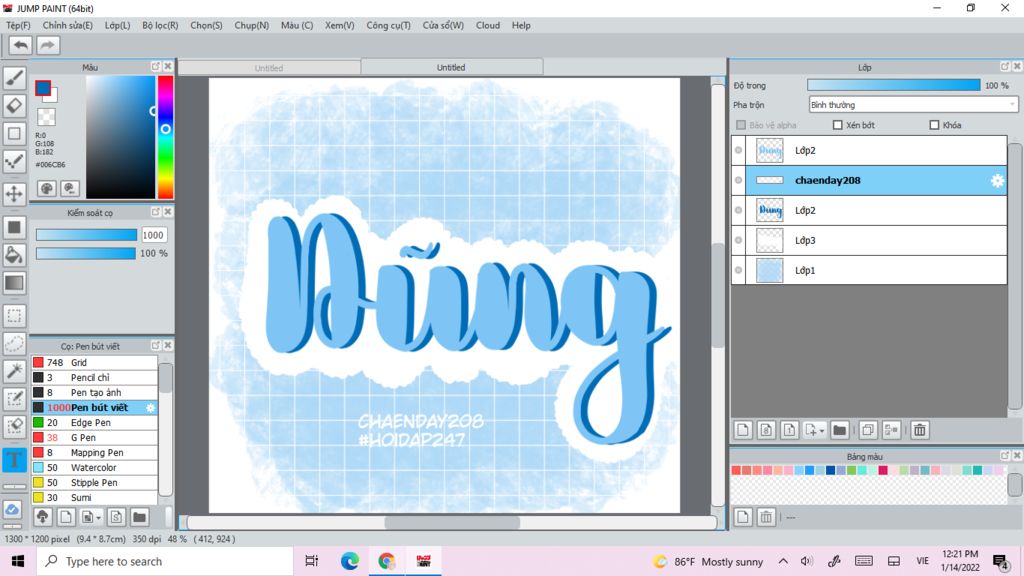The image size is (1024, 576).
Task: Open the Windows Start menu
Action: coord(18,561)
